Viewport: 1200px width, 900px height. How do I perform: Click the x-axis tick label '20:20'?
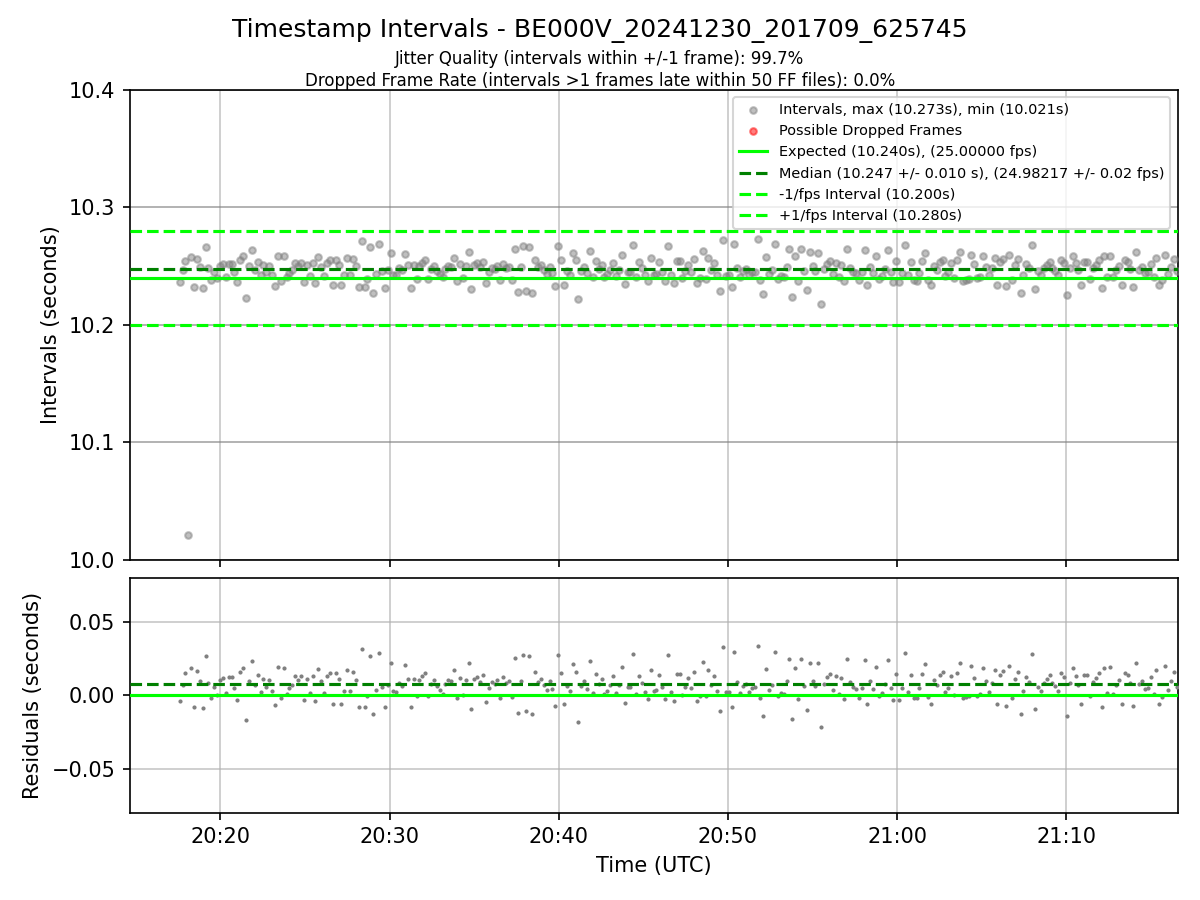tap(220, 834)
